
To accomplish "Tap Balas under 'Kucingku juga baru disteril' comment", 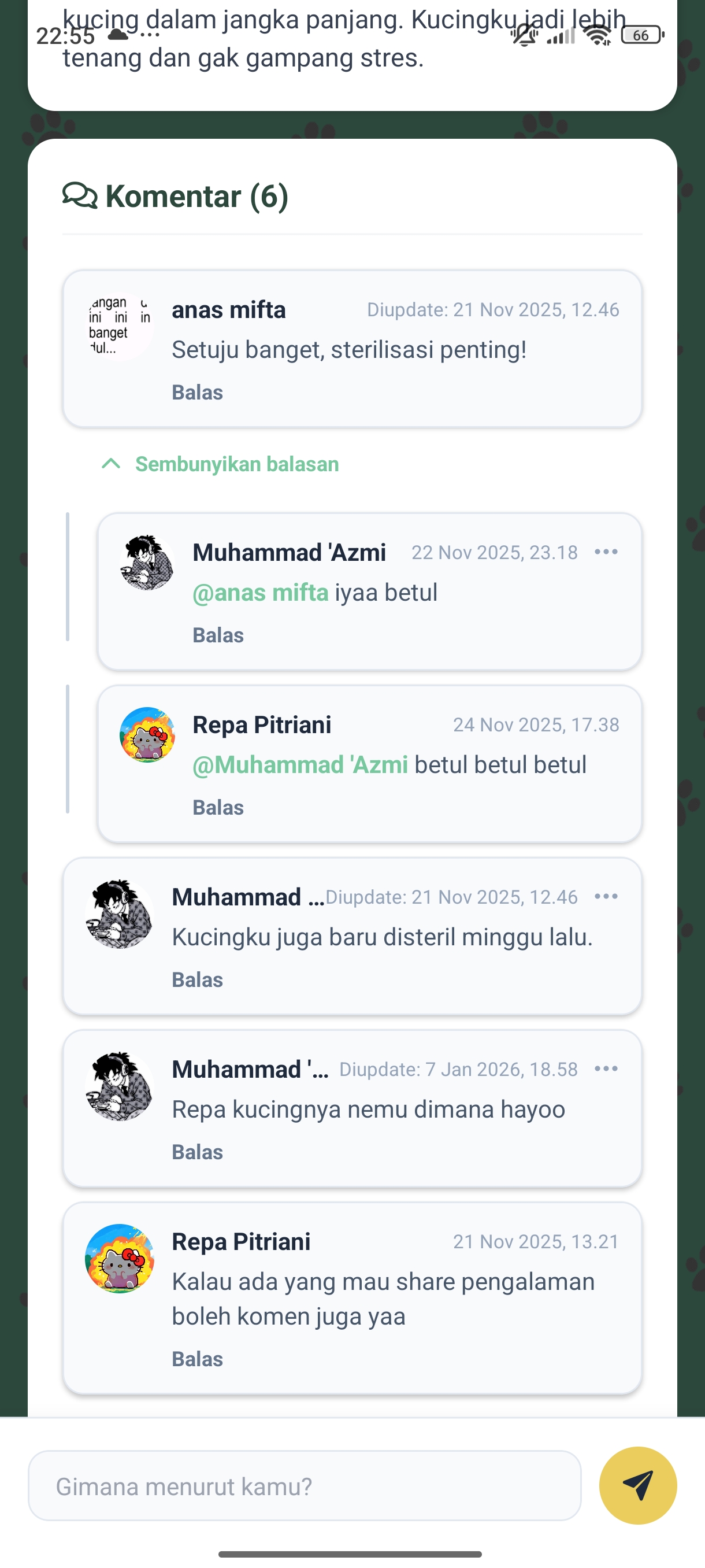I will click(x=197, y=980).
